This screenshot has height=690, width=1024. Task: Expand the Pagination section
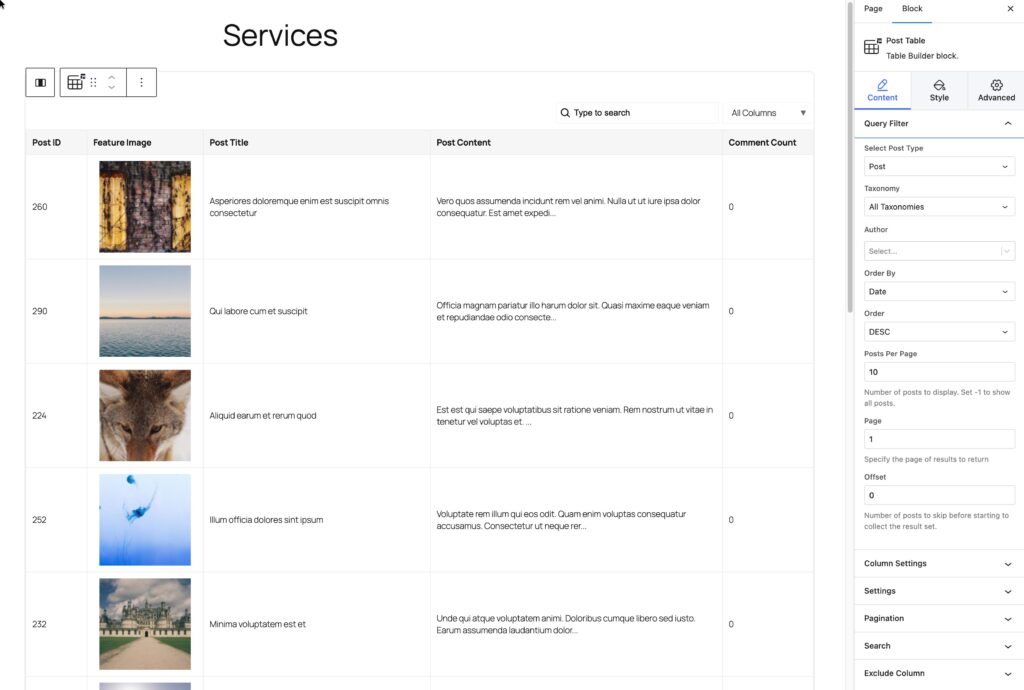point(939,619)
